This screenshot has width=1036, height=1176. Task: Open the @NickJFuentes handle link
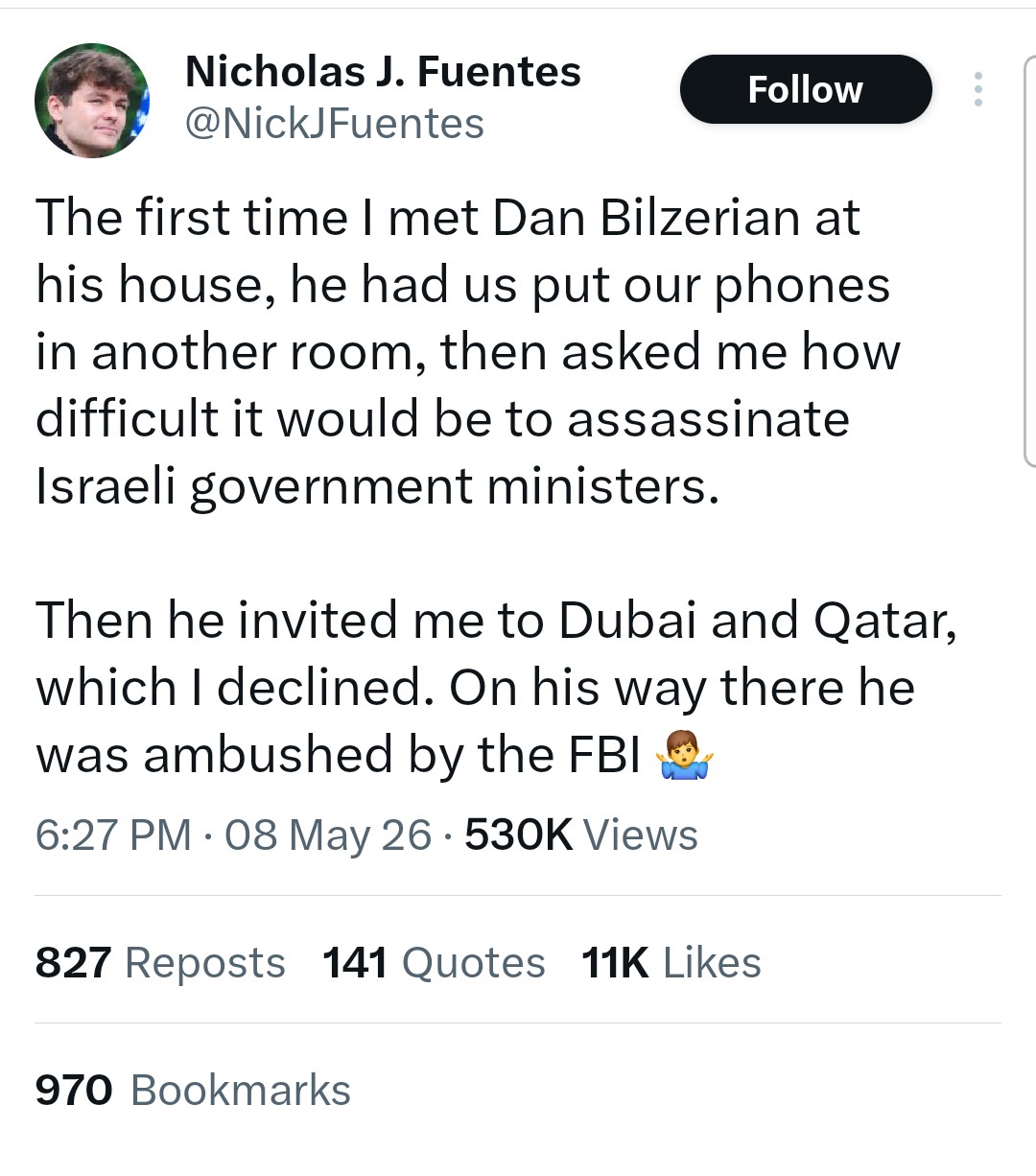coord(334,124)
